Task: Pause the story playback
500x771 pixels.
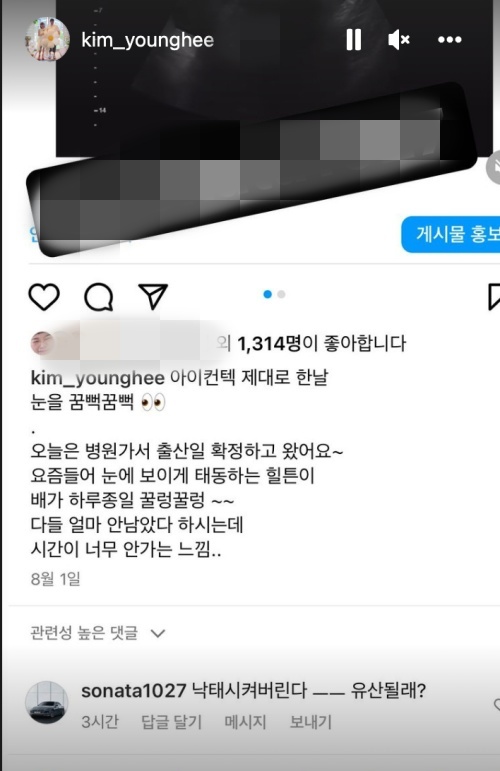Action: (353, 40)
